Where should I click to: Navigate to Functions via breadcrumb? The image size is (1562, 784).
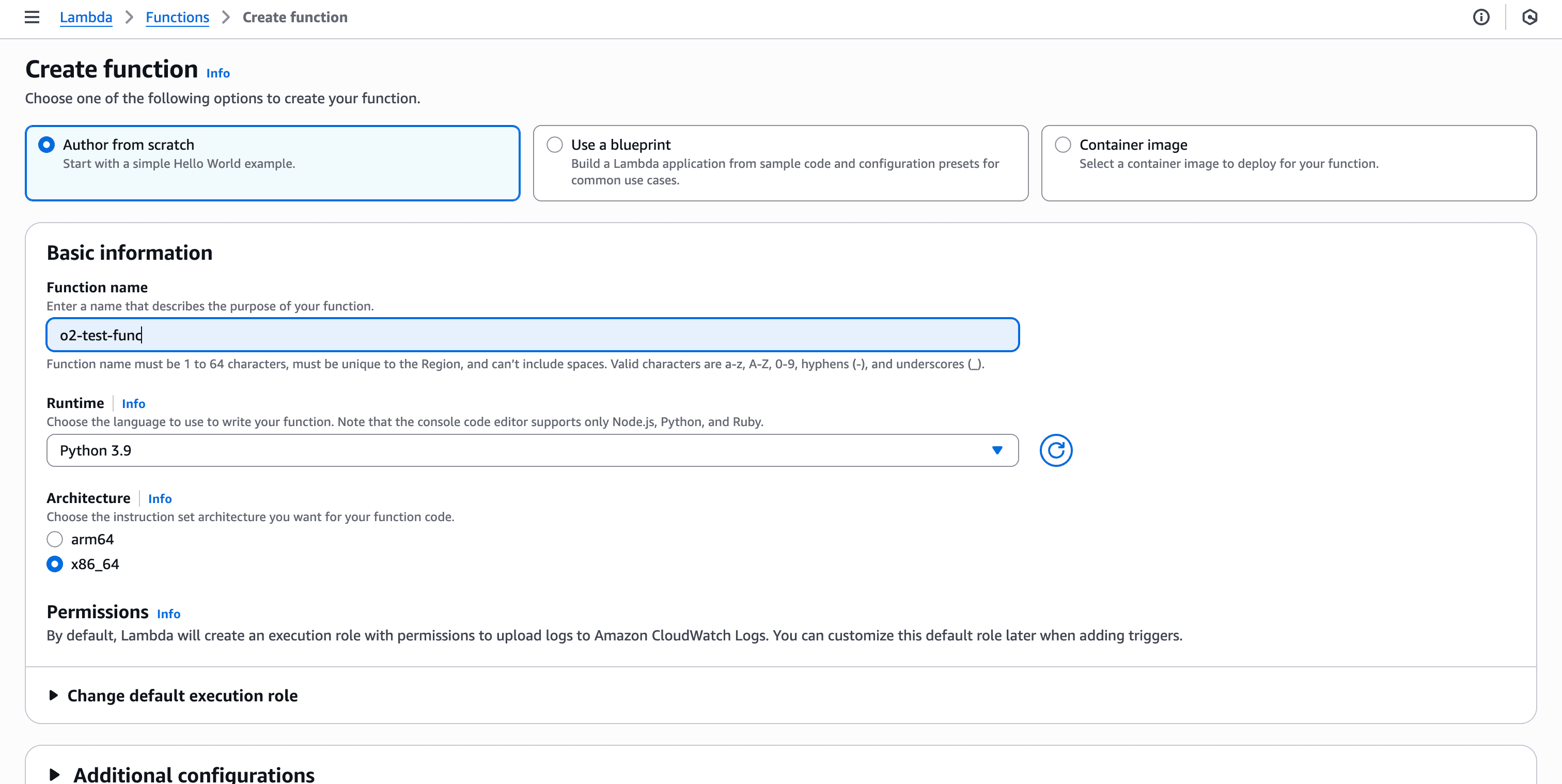[177, 17]
